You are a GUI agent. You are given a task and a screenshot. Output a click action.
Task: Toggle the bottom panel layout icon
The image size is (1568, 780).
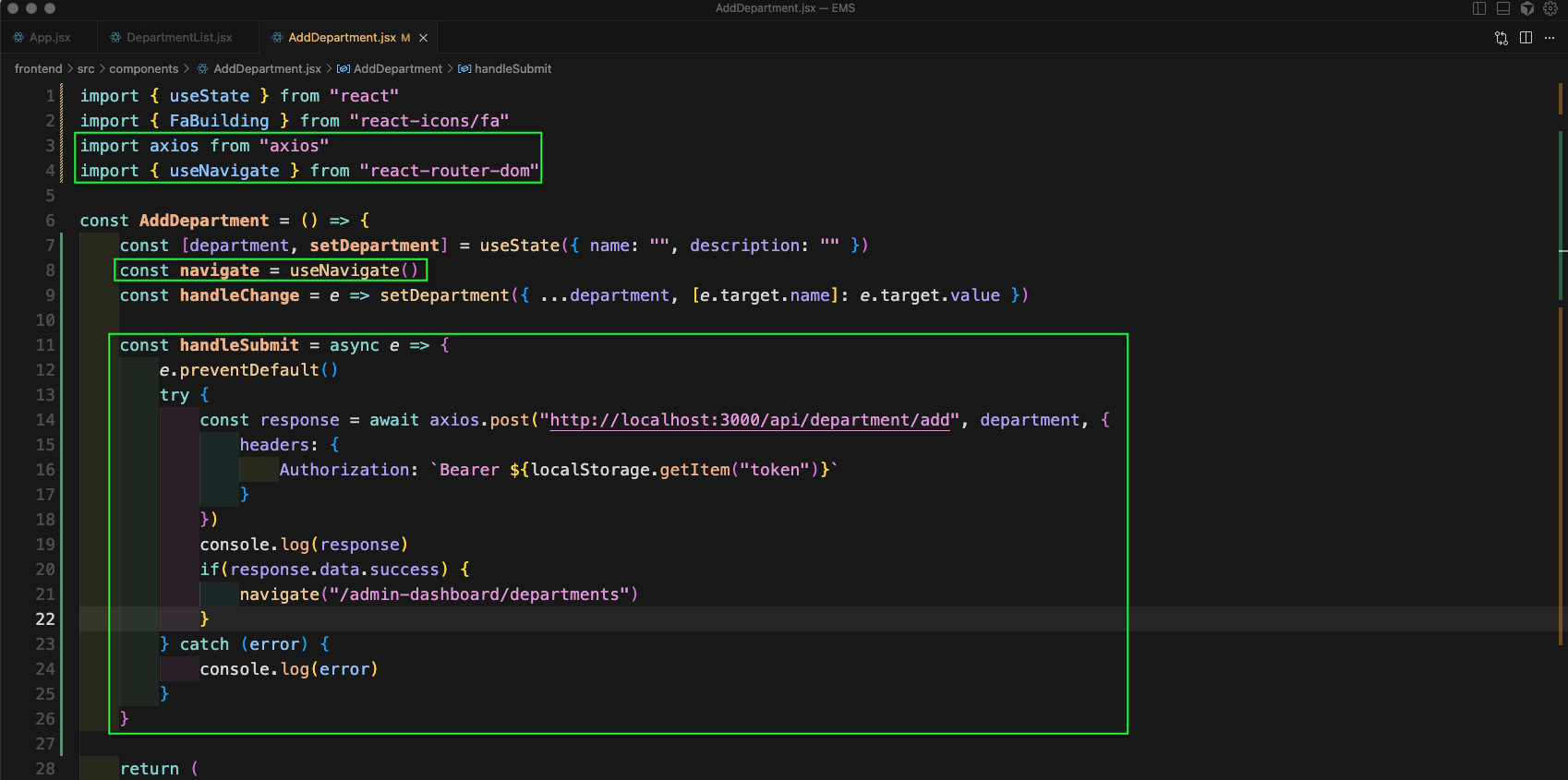(x=1503, y=8)
